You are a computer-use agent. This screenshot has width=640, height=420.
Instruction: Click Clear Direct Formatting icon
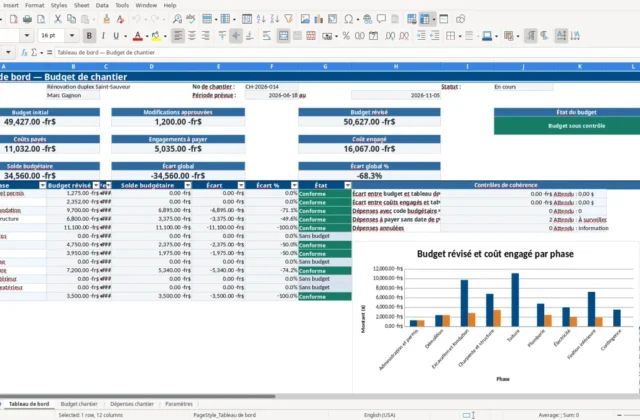[120, 19]
